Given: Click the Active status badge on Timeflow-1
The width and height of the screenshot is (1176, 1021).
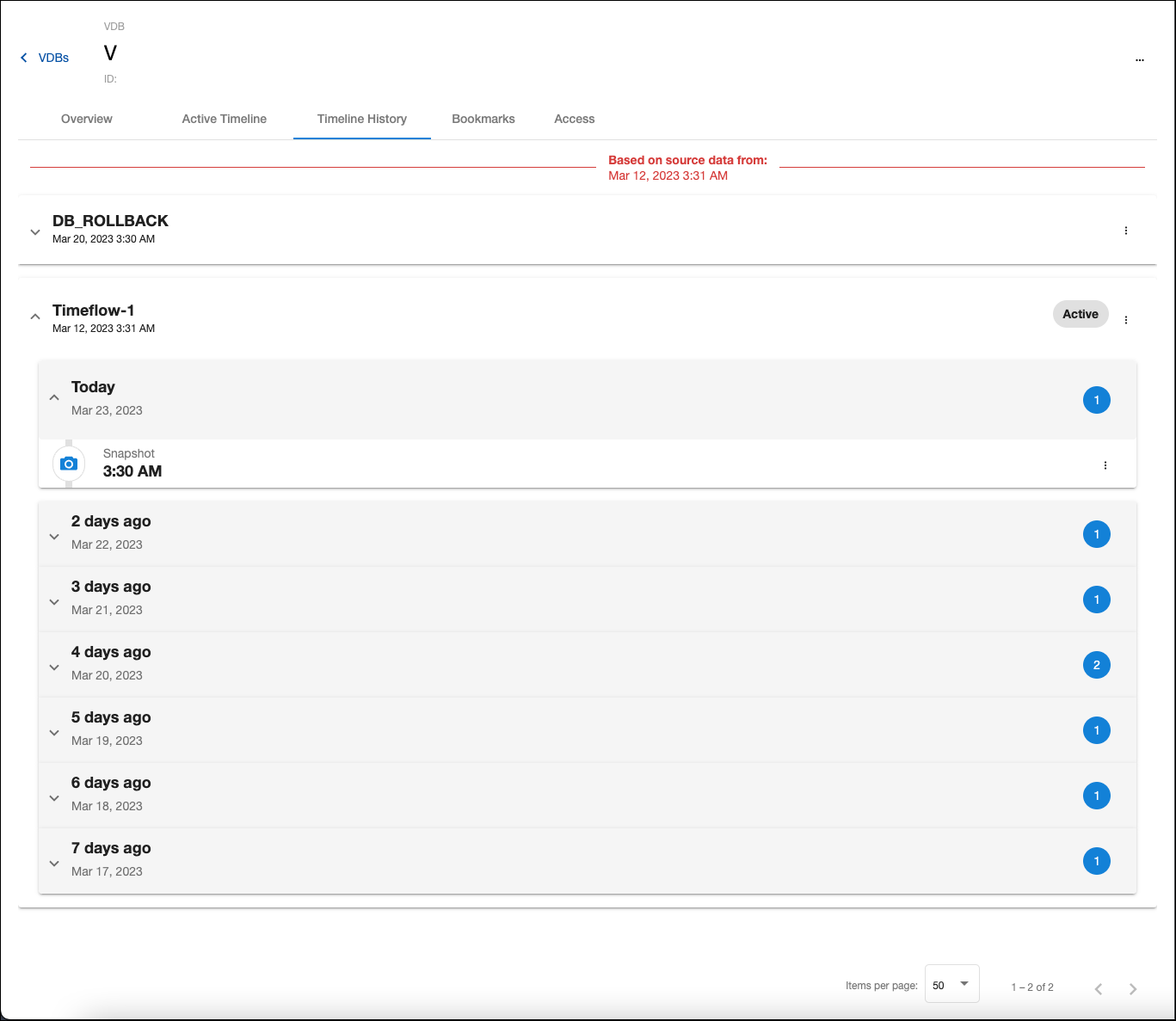Looking at the screenshot, I should pyautogui.click(x=1081, y=314).
